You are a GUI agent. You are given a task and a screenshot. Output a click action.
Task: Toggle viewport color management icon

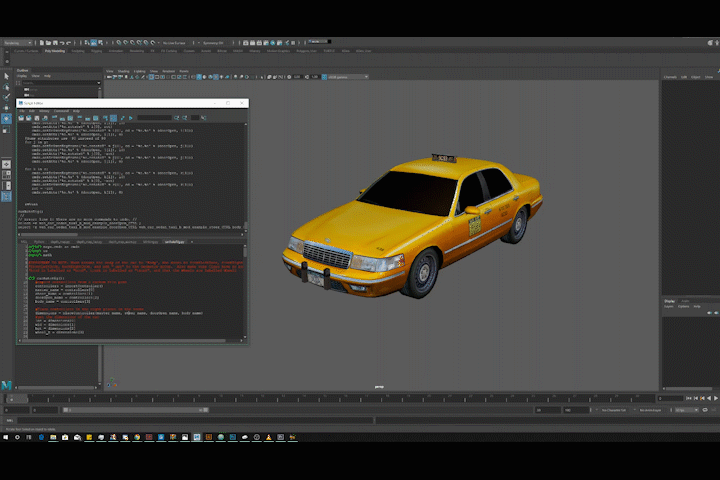(324, 77)
